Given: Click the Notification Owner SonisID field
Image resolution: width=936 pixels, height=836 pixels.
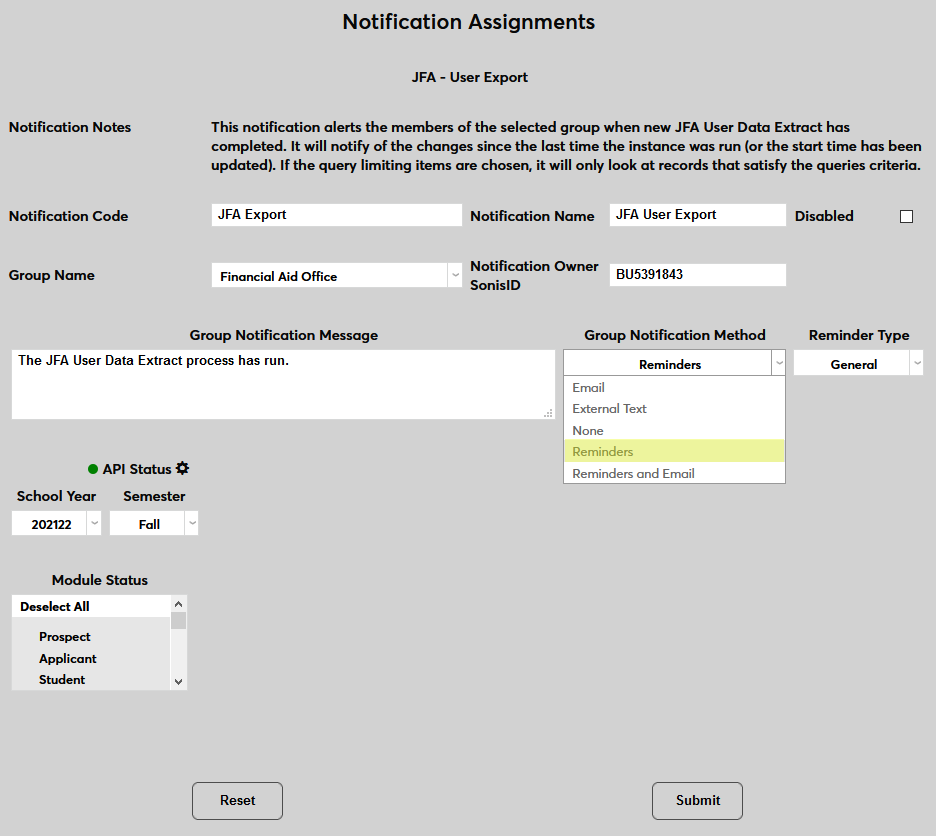Looking at the screenshot, I should (x=697, y=274).
